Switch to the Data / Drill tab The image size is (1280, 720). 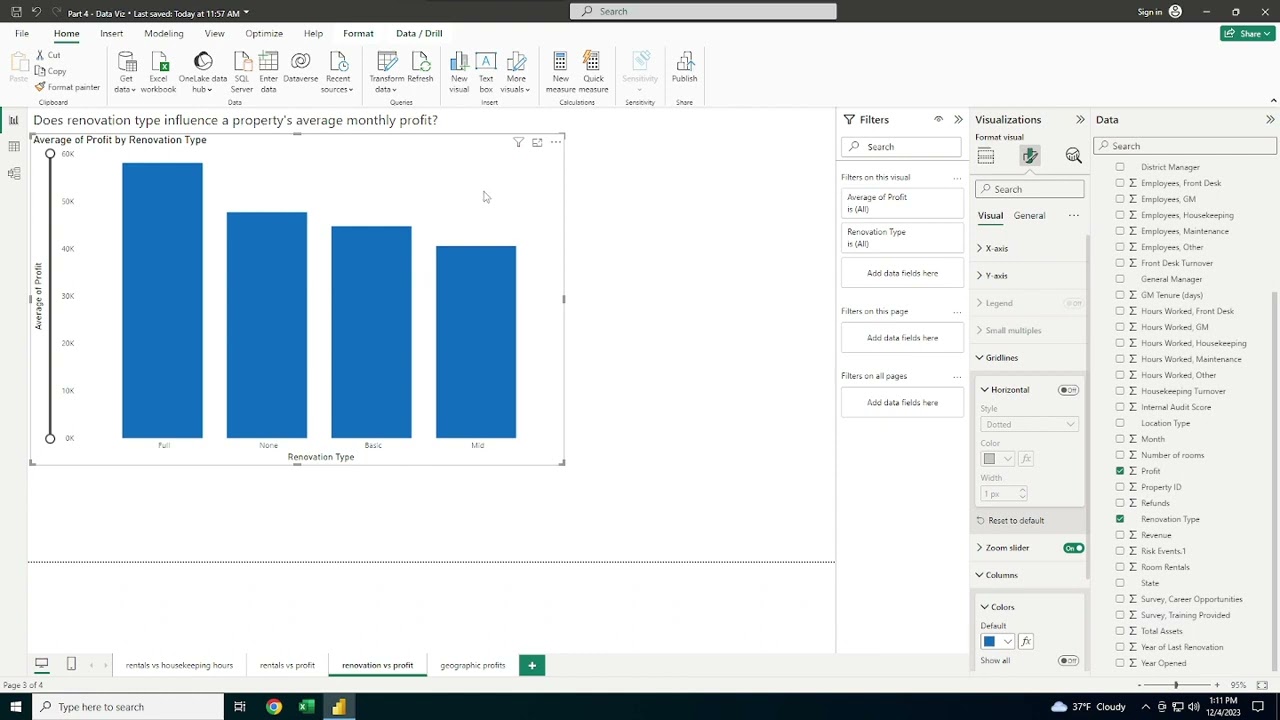(419, 33)
